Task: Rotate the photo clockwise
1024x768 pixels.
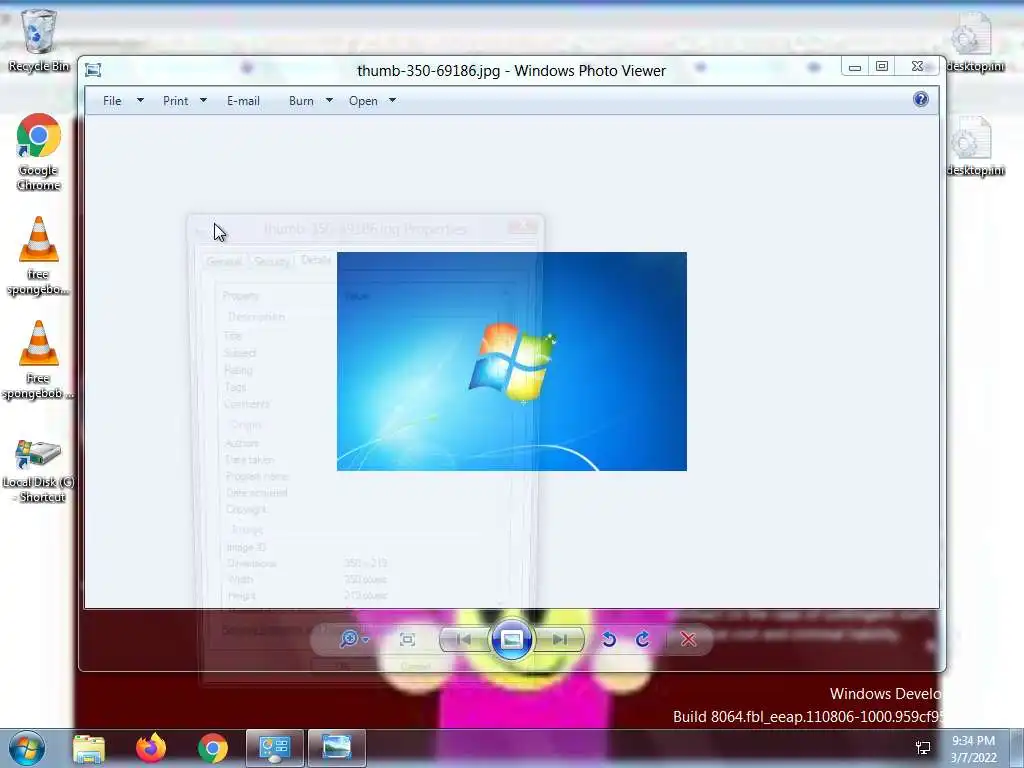Action: click(643, 639)
